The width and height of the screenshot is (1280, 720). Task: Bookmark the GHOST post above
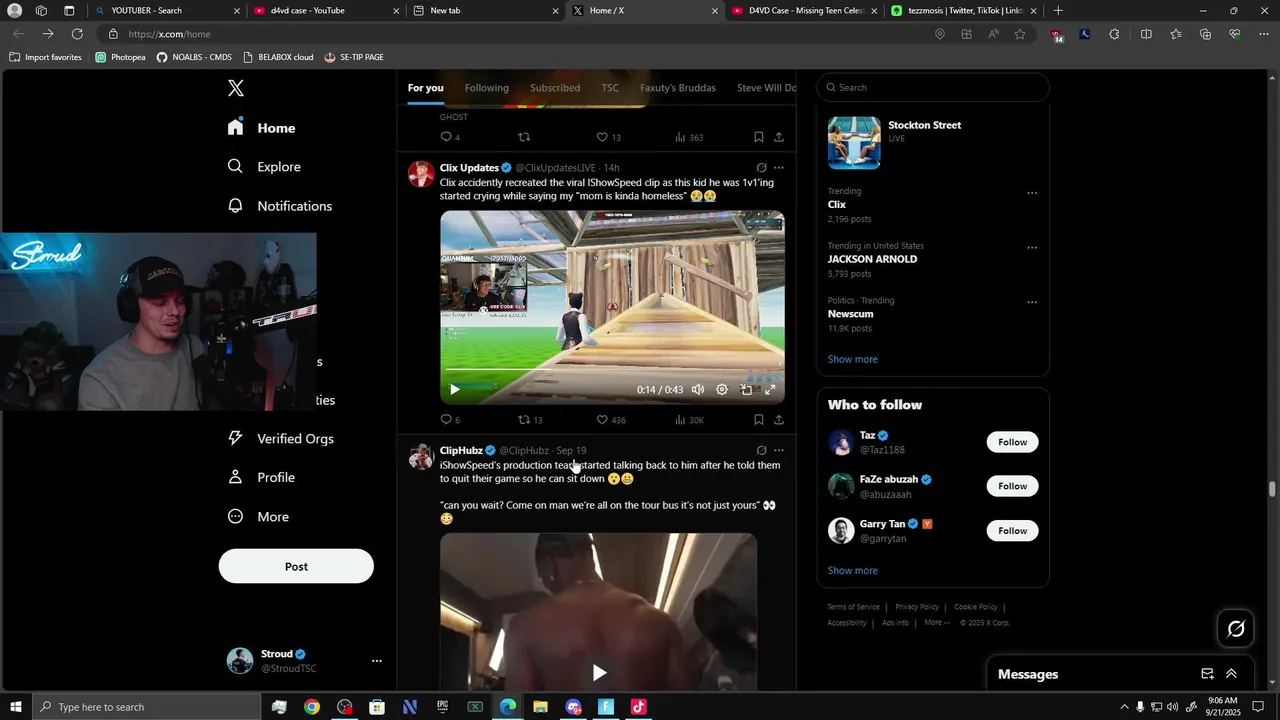(x=759, y=137)
